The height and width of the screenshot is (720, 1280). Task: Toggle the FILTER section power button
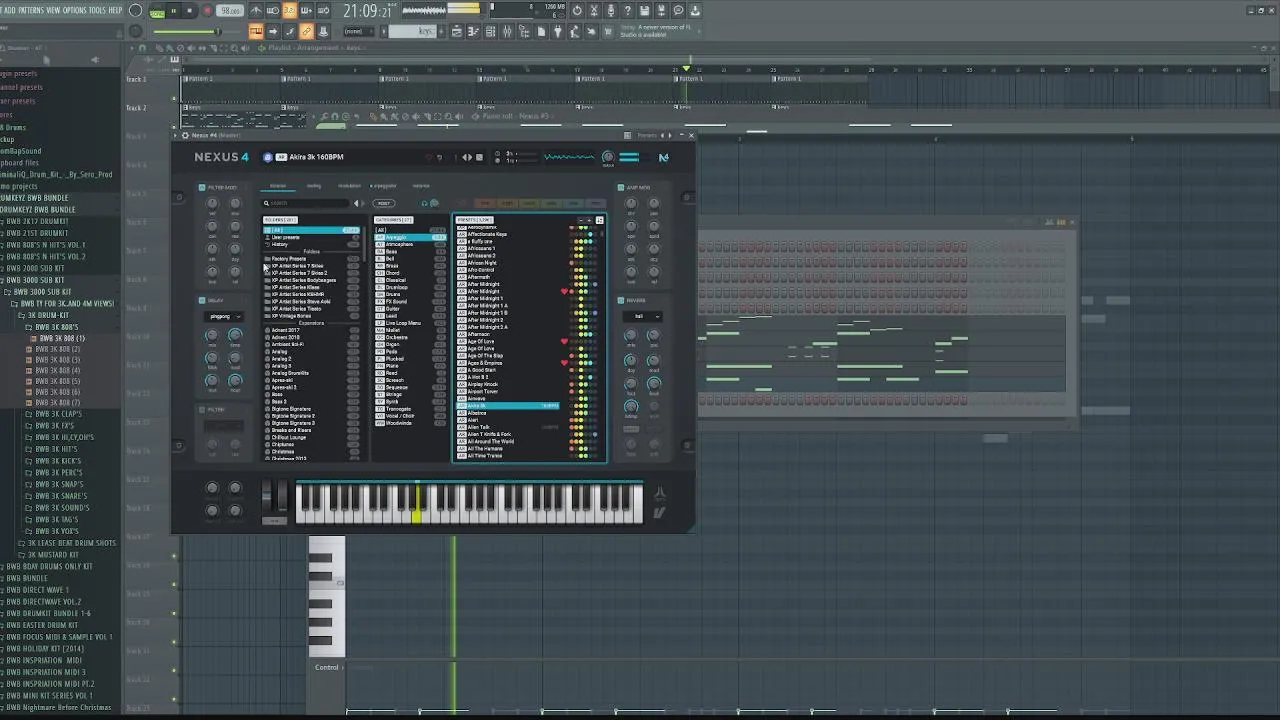(201, 410)
